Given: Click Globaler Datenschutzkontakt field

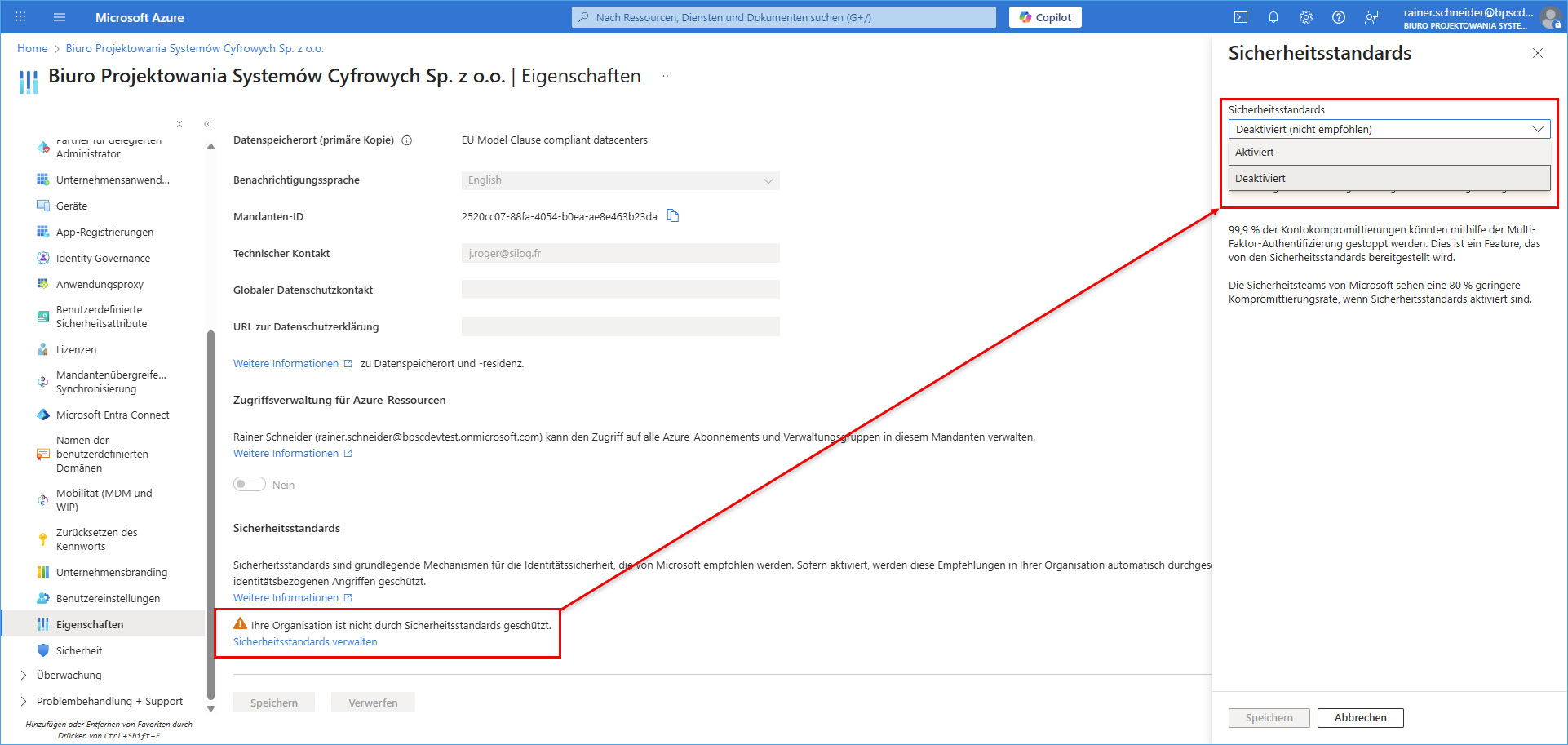Looking at the screenshot, I should (620, 290).
